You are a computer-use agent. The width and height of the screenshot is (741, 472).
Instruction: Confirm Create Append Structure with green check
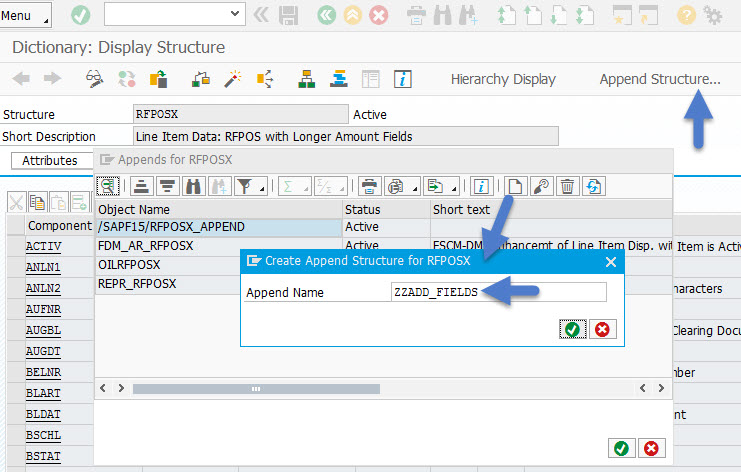coord(571,329)
